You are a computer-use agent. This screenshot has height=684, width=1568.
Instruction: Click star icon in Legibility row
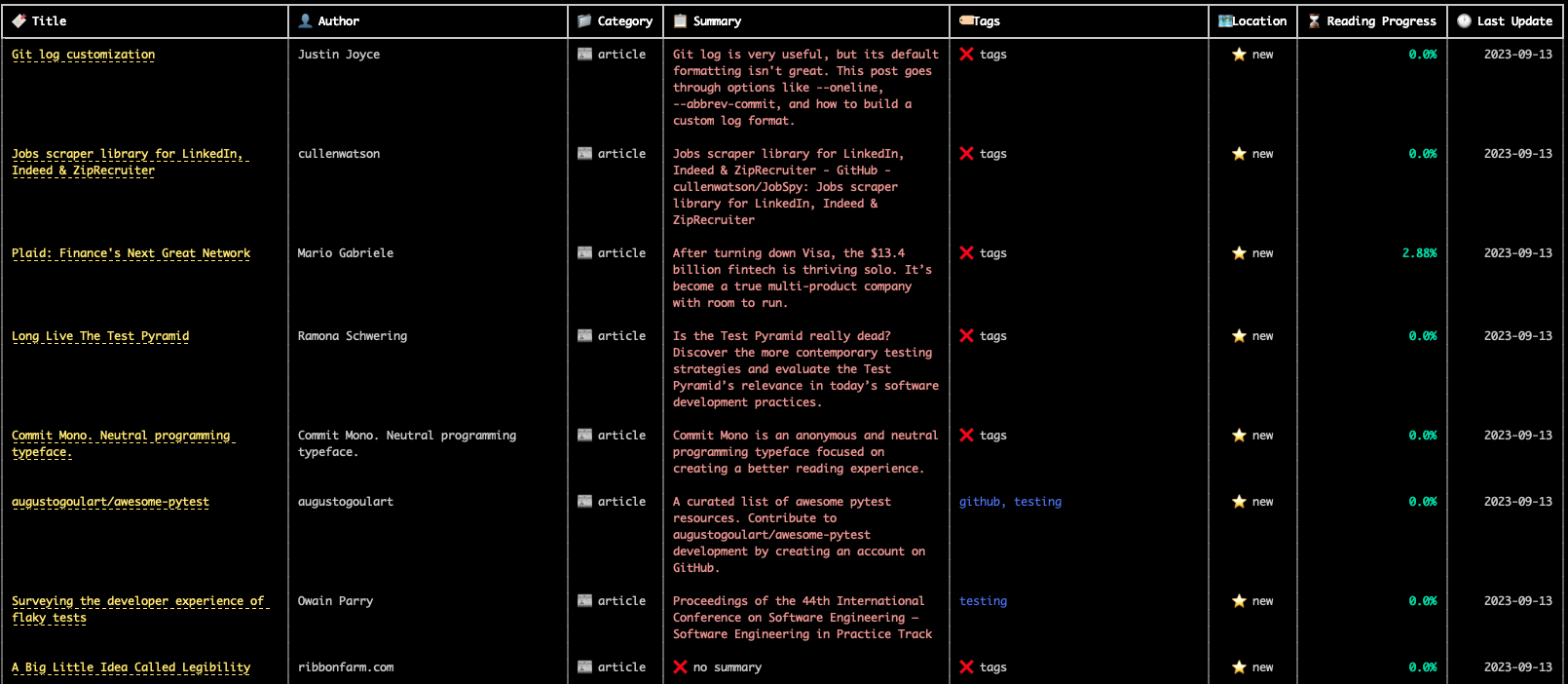(1239, 667)
